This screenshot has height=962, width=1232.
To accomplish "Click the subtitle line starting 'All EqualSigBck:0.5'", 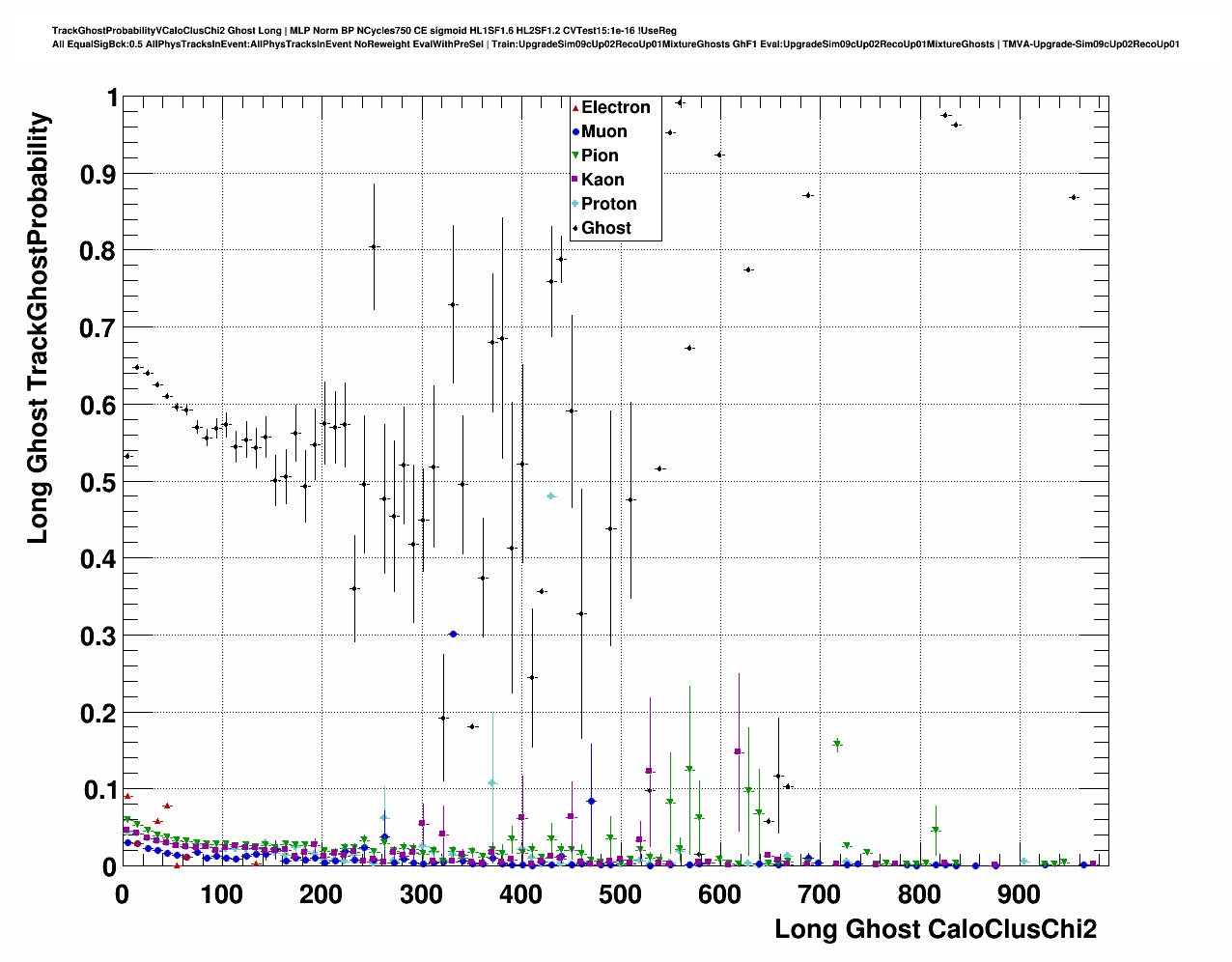I will click(616, 43).
